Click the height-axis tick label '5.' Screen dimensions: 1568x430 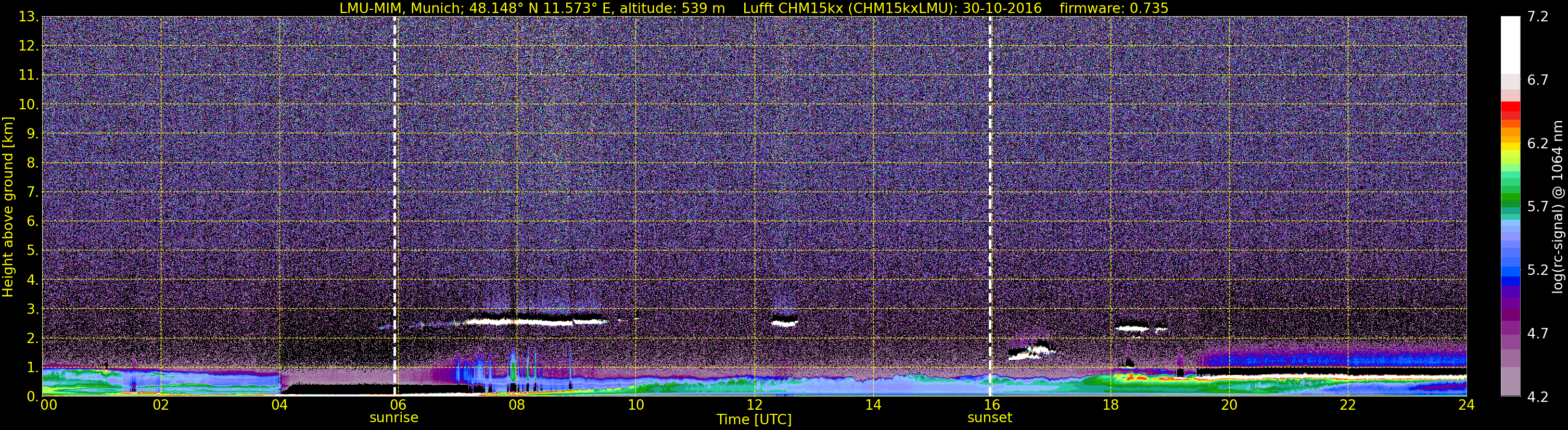(33, 251)
